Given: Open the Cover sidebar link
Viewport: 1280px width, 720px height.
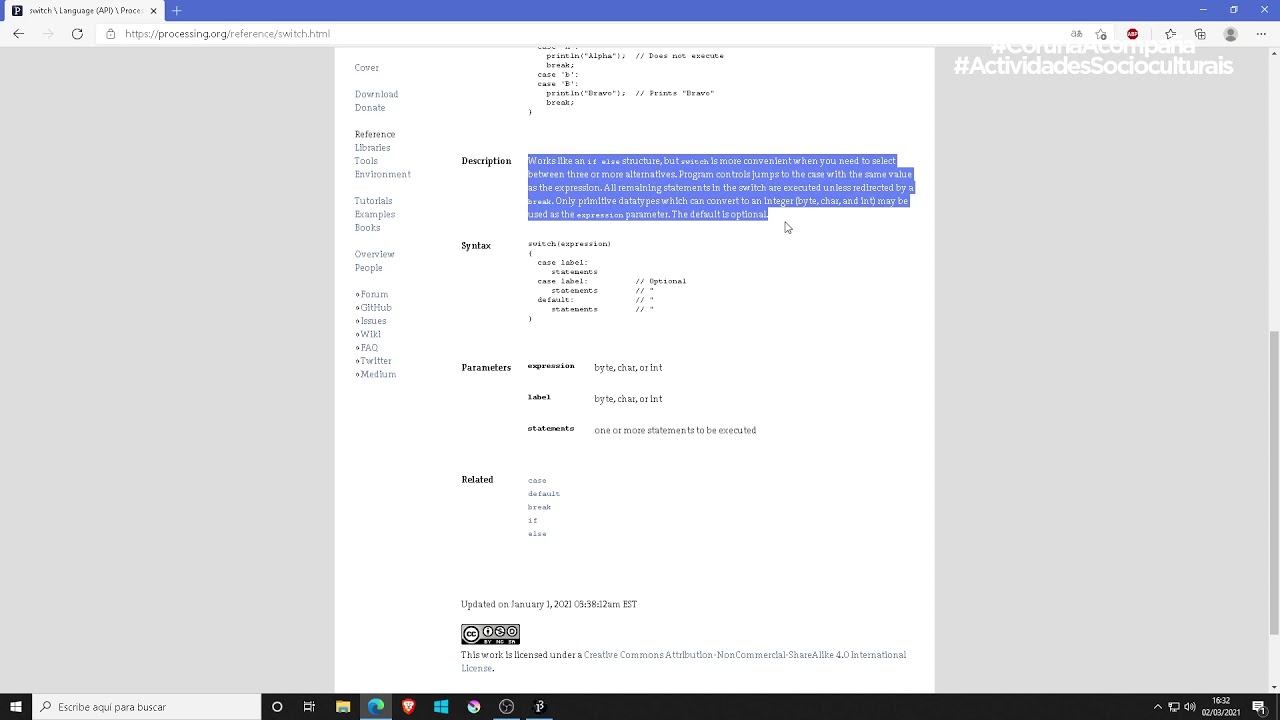Looking at the screenshot, I should point(366,68).
